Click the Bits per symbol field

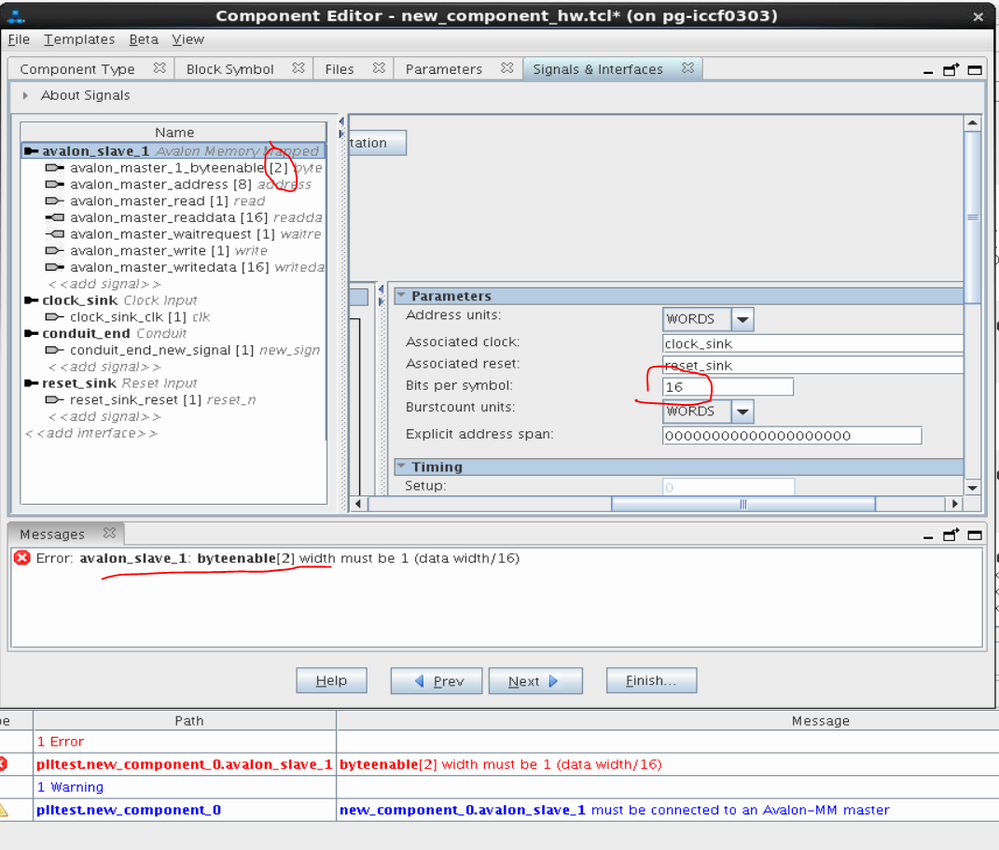pyautogui.click(x=727, y=387)
